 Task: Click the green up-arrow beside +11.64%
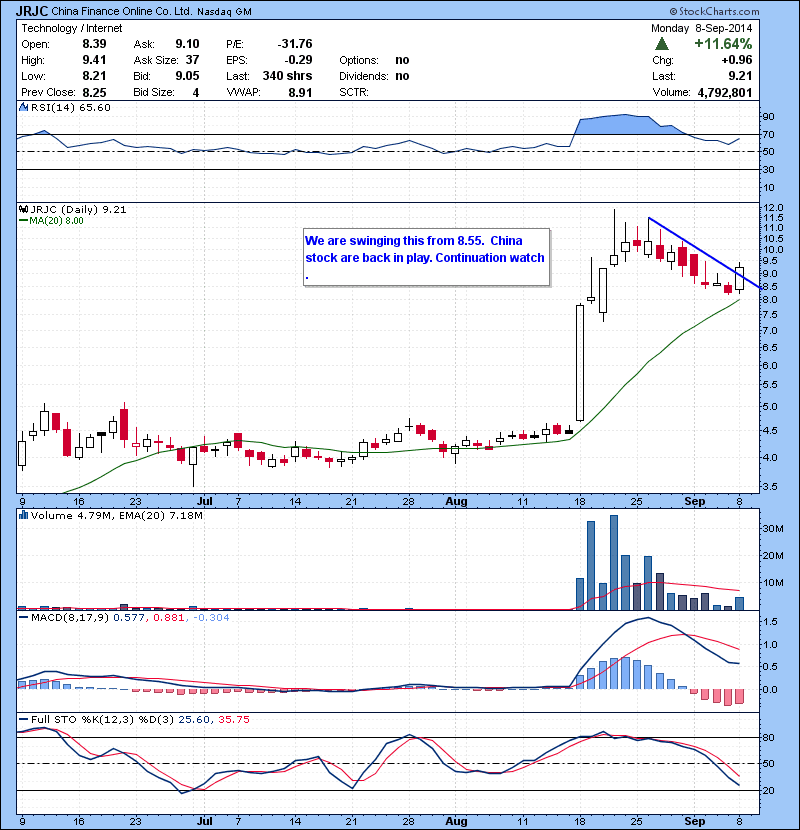(662, 45)
